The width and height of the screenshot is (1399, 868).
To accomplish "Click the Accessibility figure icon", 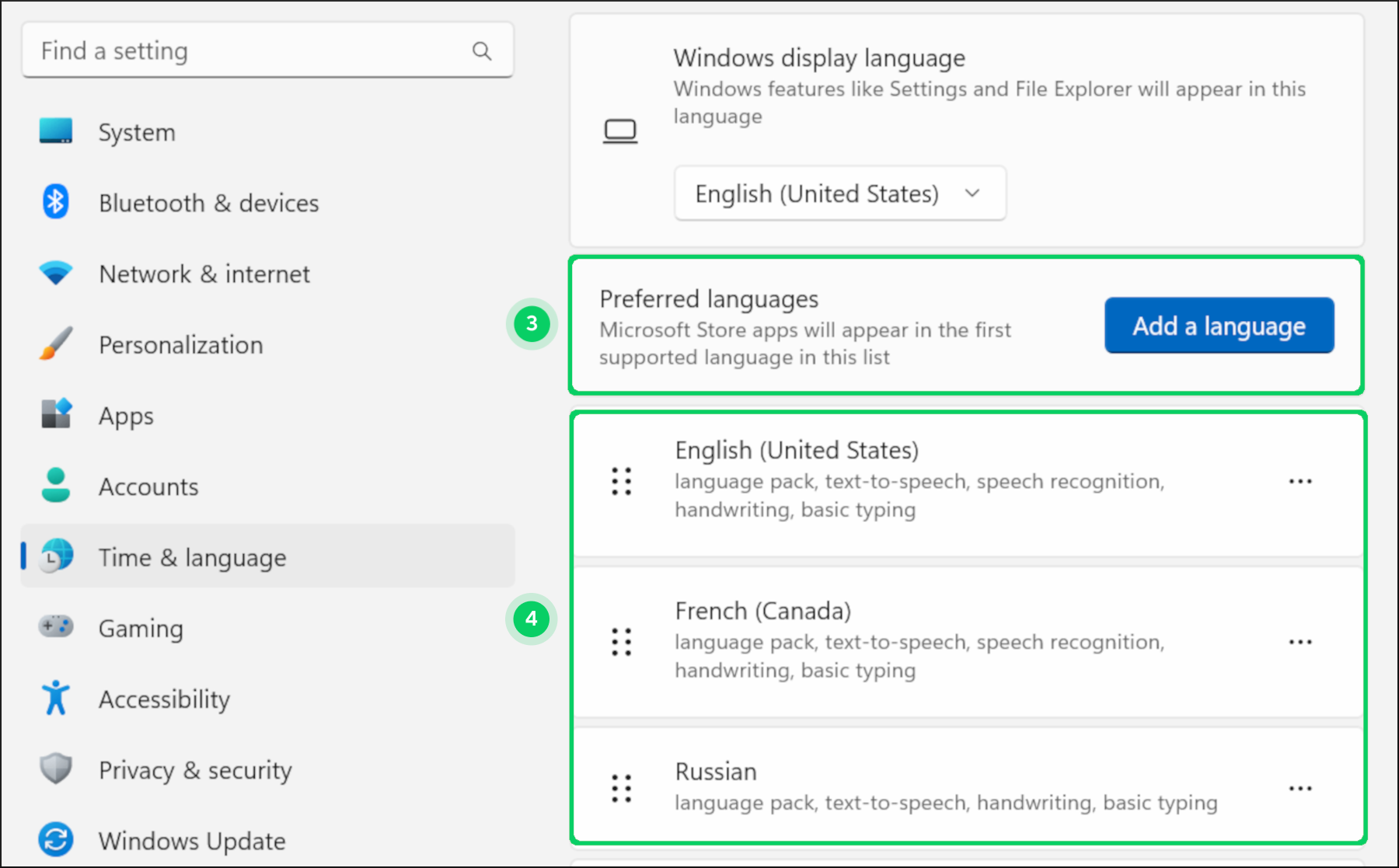I will tap(56, 698).
